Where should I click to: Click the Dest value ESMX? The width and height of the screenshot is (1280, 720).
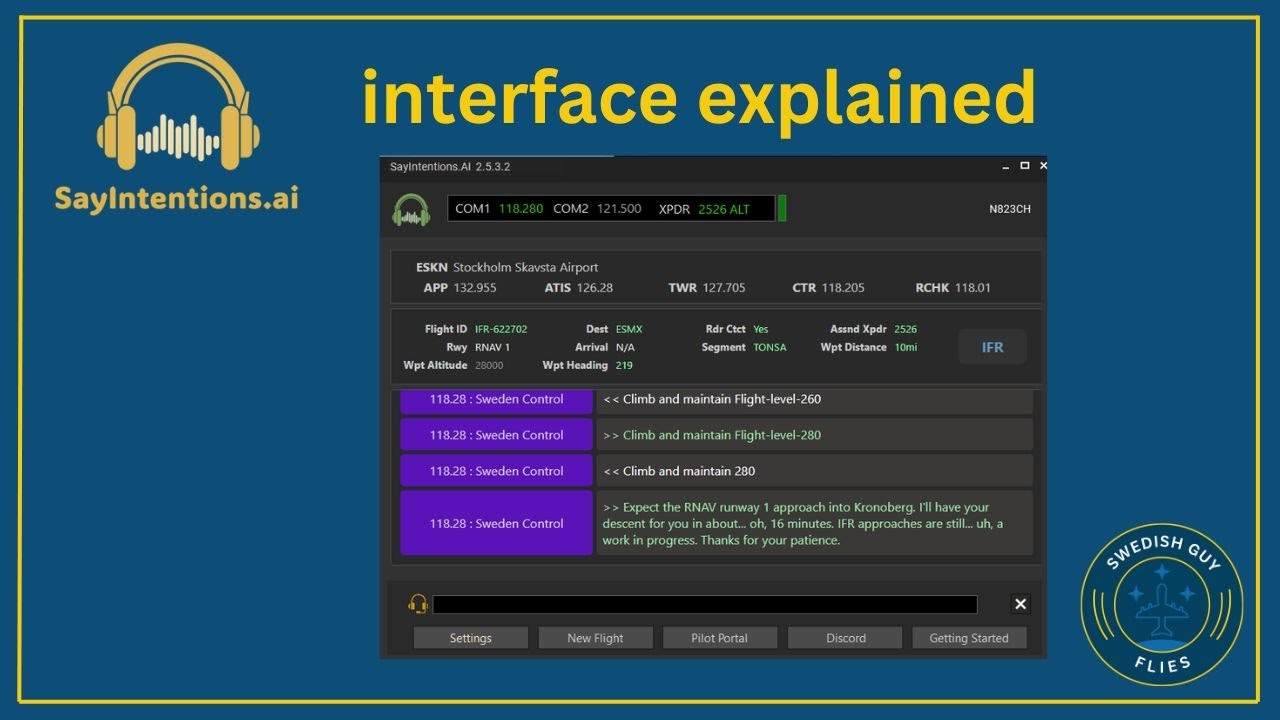629,329
